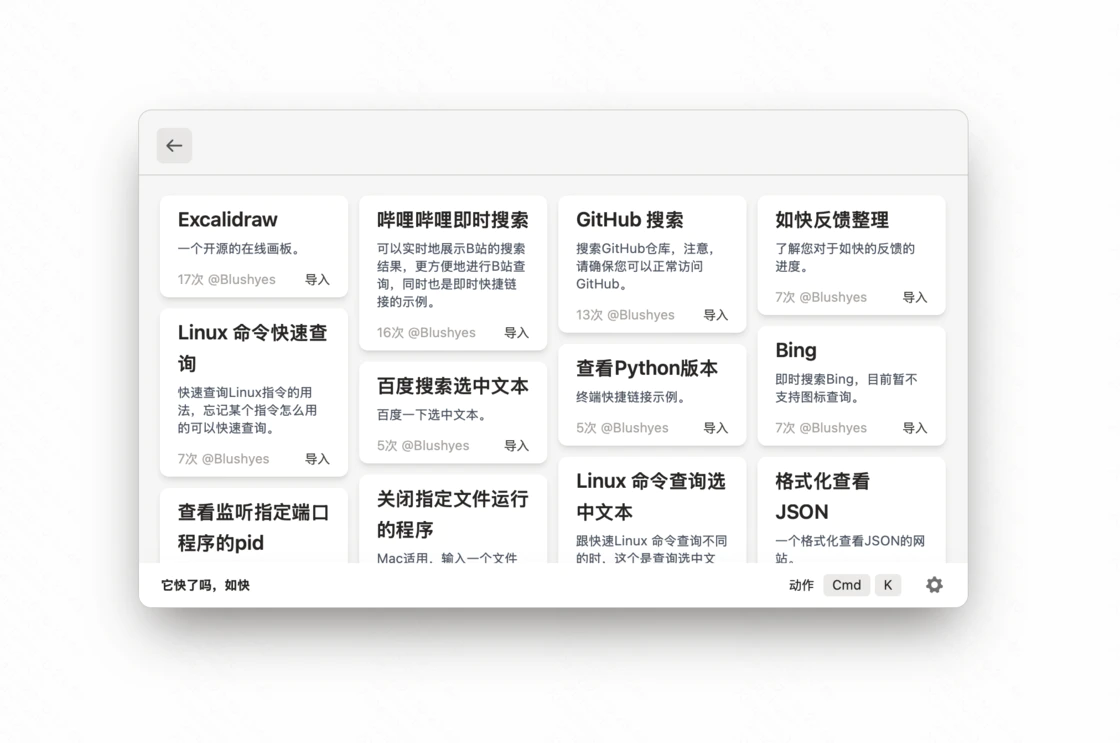Click the 搜索GitHub仓库 description text
1120x743 pixels.
click(646, 266)
